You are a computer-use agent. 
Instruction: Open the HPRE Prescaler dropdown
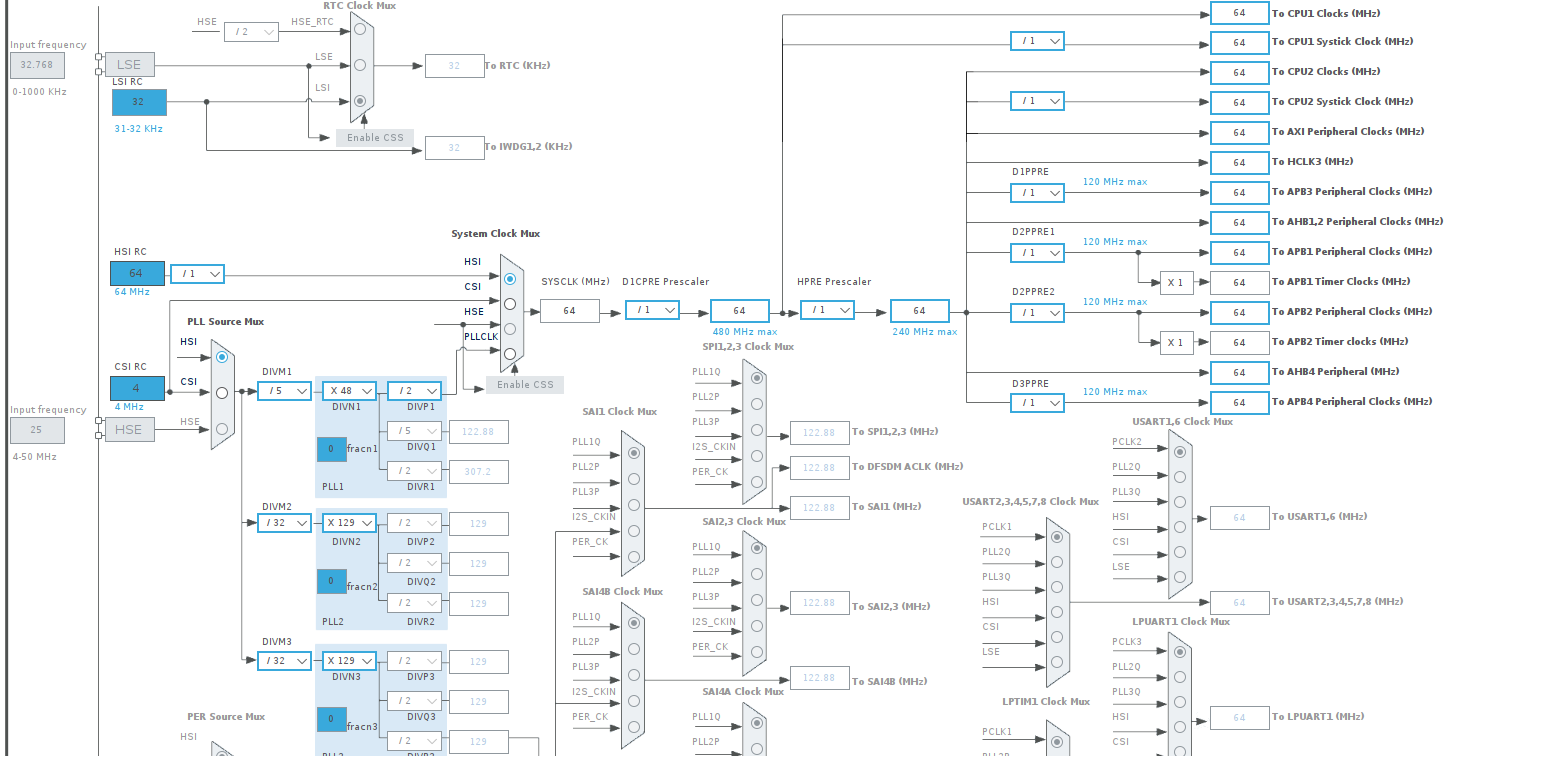[x=826, y=310]
